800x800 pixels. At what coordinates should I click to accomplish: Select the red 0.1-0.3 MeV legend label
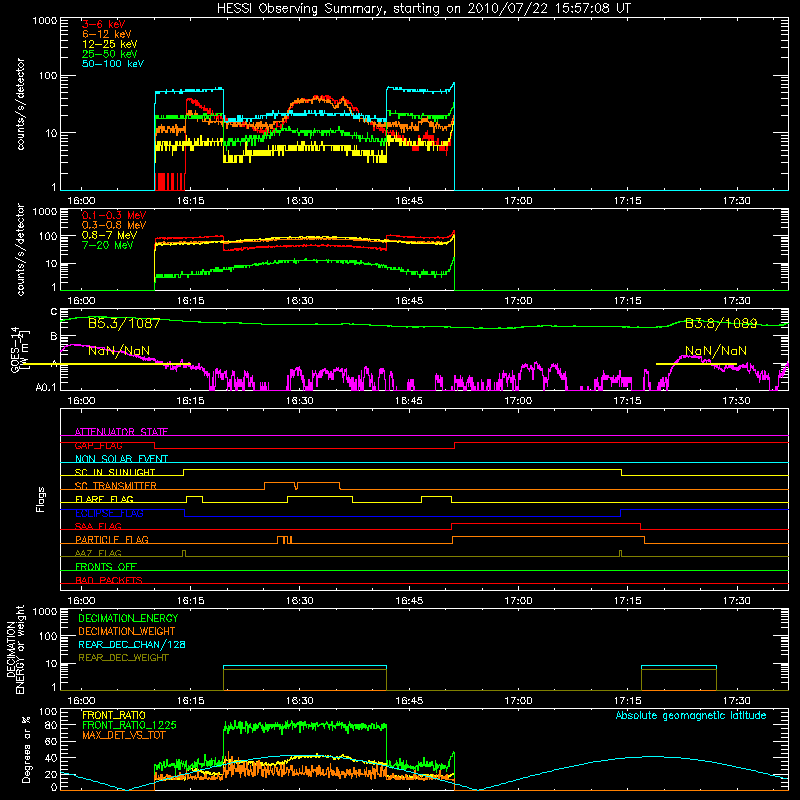click(x=114, y=215)
